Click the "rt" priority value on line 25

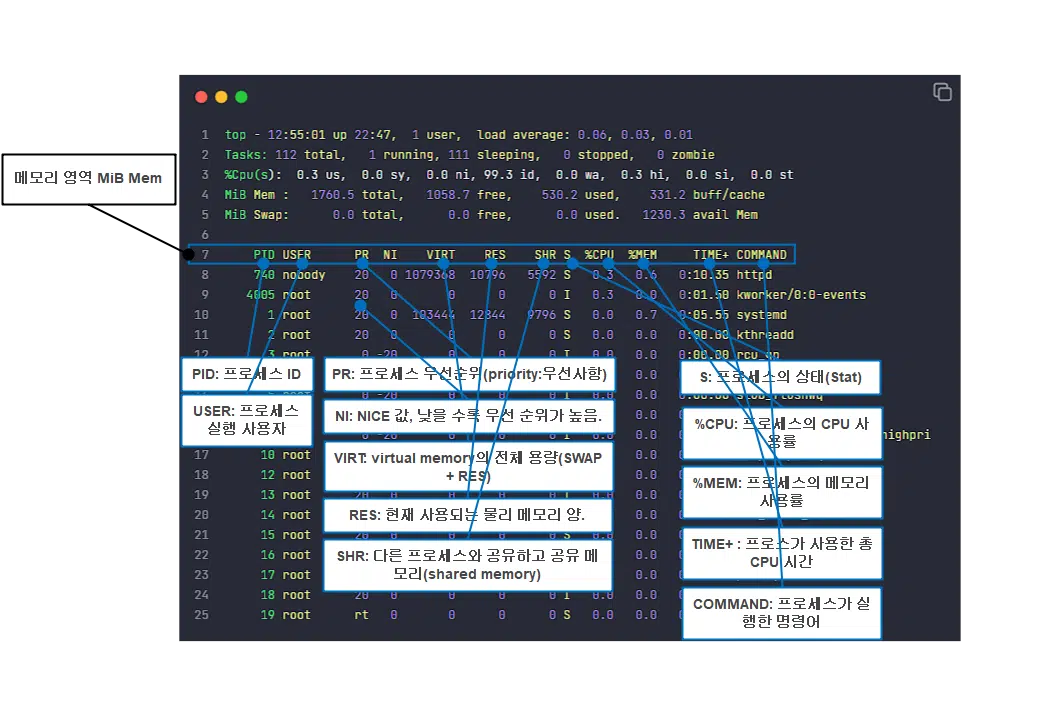pos(361,615)
